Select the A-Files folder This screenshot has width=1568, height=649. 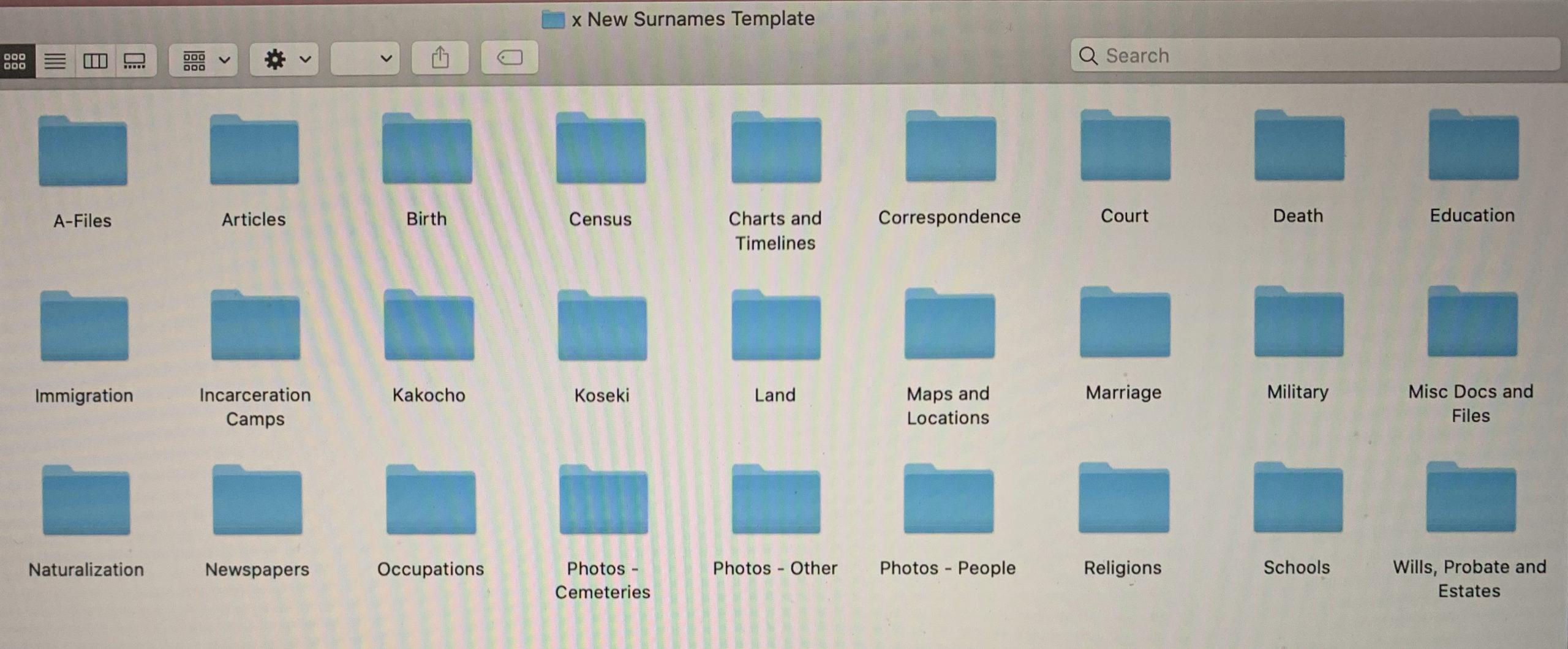pos(83,152)
